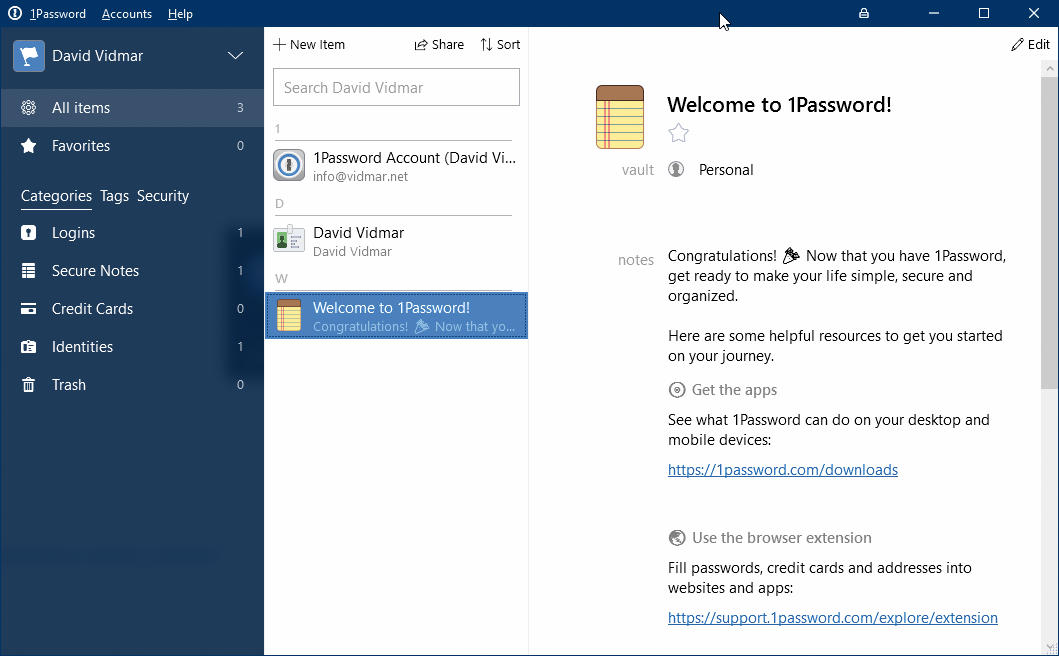Click the 1Password Account item icon
1059x656 pixels.
point(289,166)
